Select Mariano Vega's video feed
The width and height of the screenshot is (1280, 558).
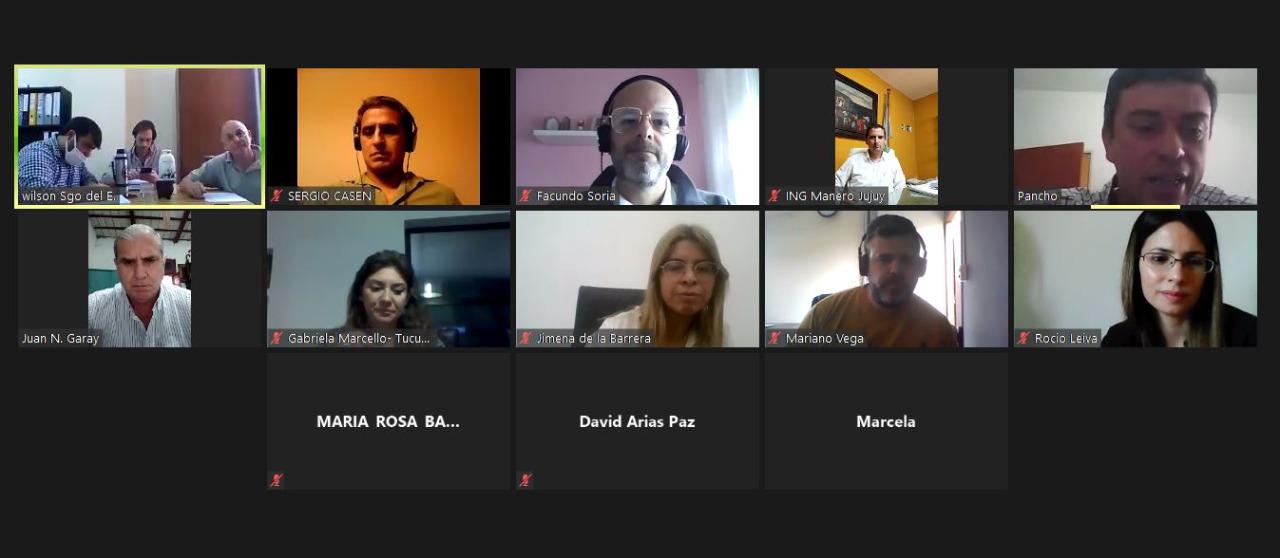click(886, 279)
